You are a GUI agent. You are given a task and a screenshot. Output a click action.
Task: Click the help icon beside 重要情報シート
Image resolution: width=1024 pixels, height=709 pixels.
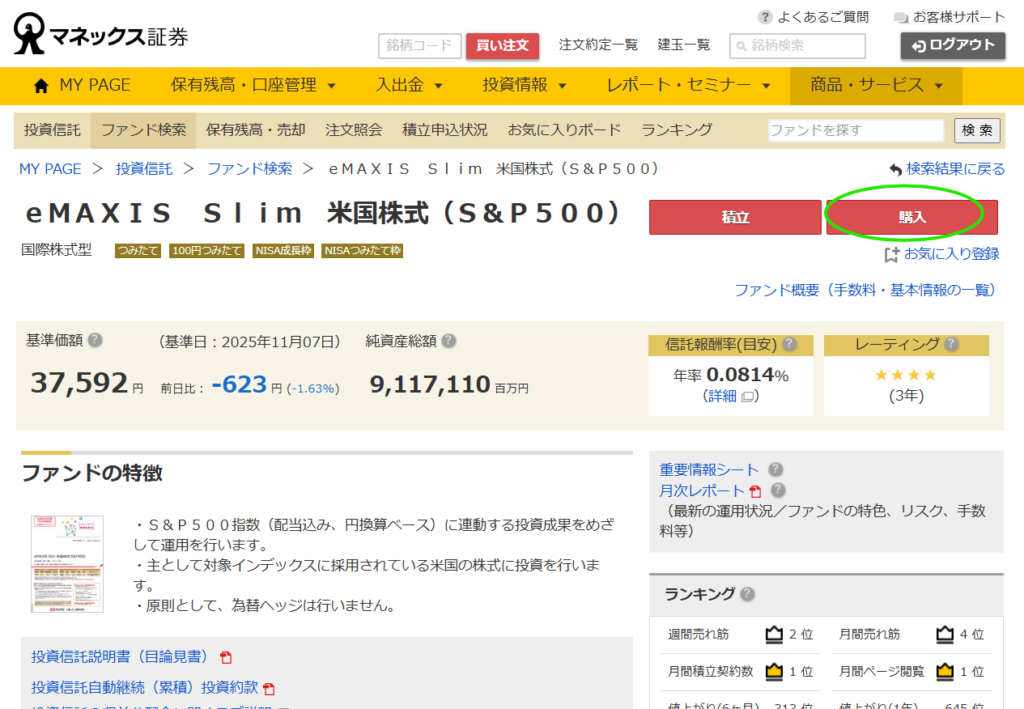775,469
